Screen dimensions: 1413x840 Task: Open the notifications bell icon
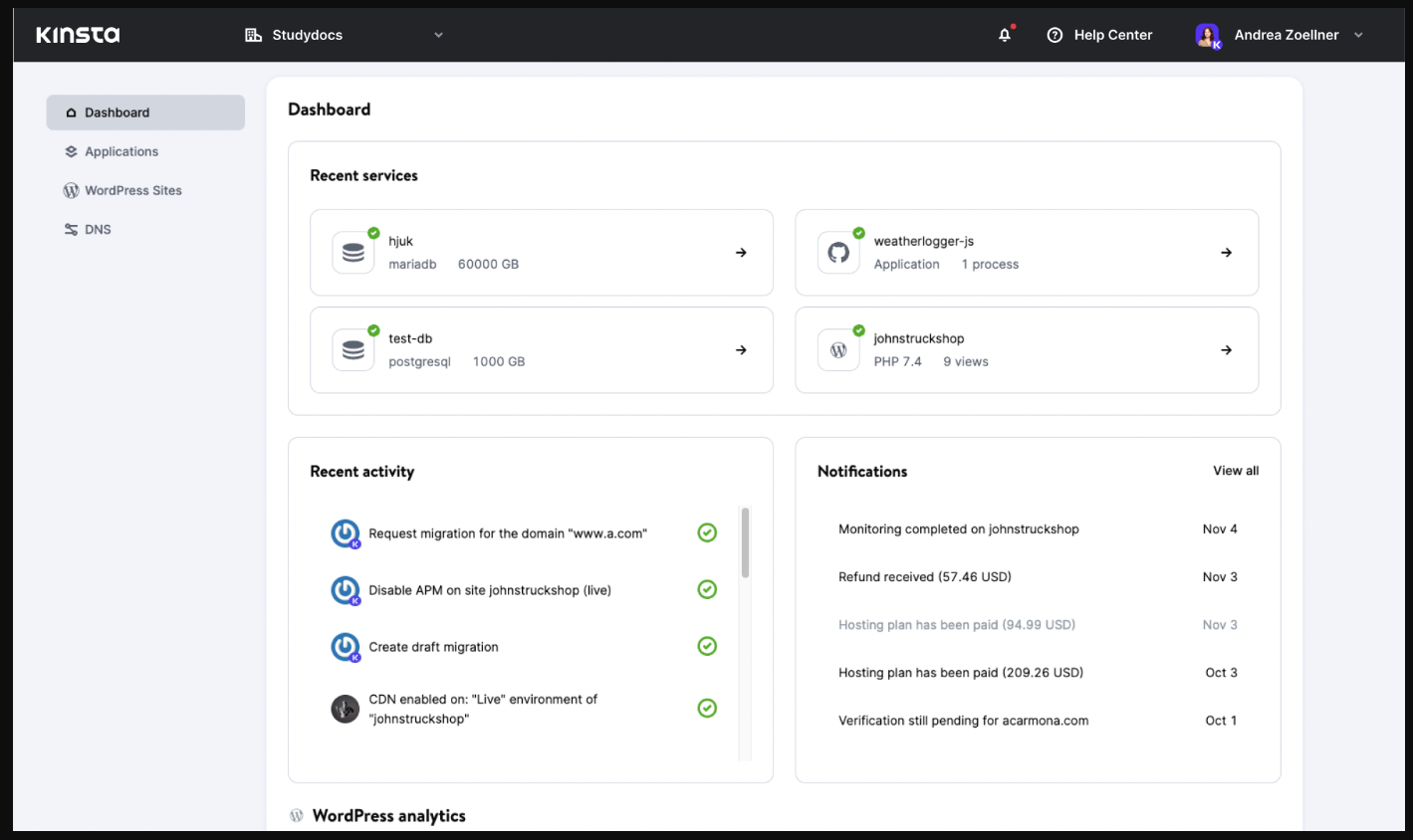pos(1005,35)
